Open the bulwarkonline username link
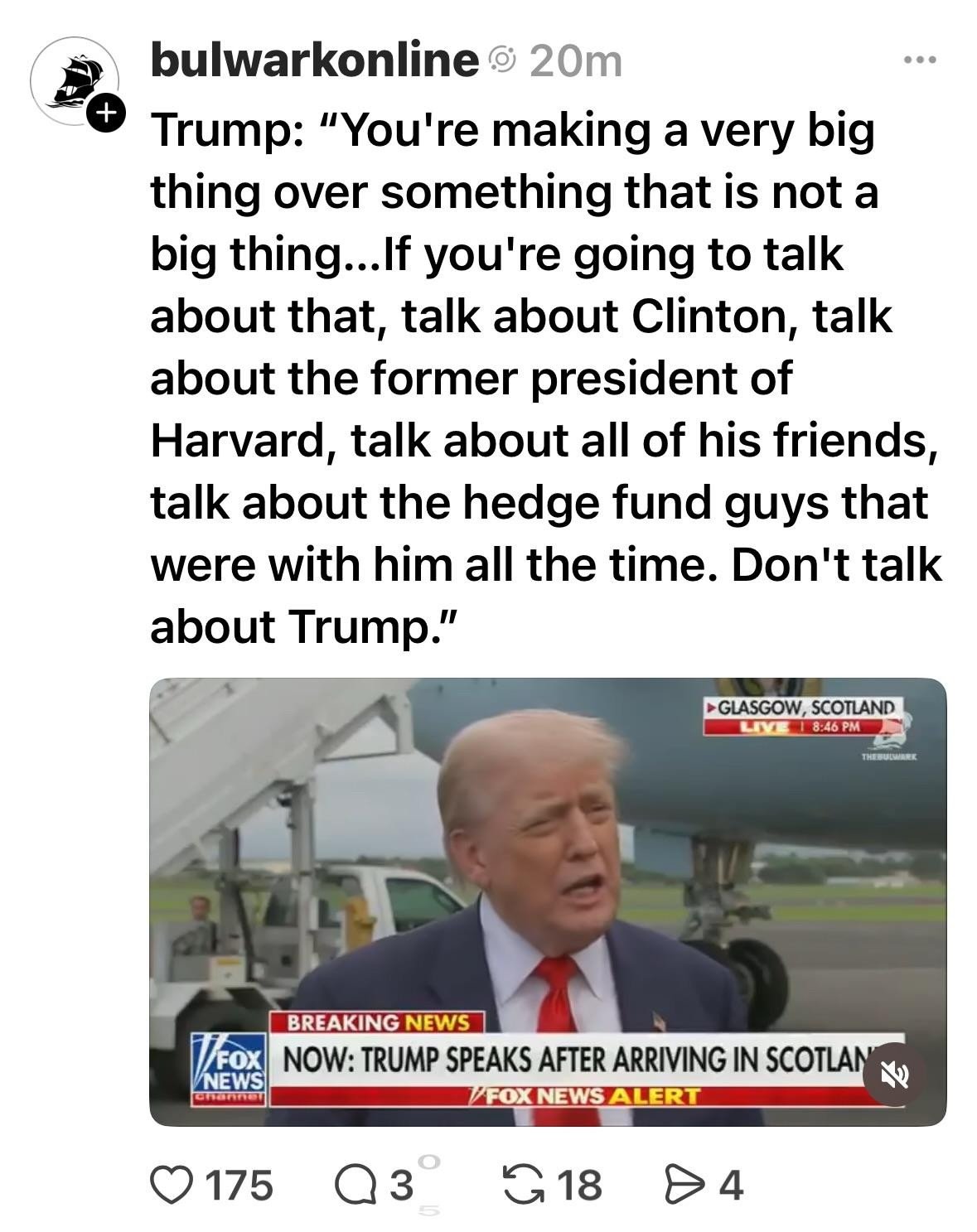Image resolution: width=977 pixels, height=1232 pixels. (315, 60)
